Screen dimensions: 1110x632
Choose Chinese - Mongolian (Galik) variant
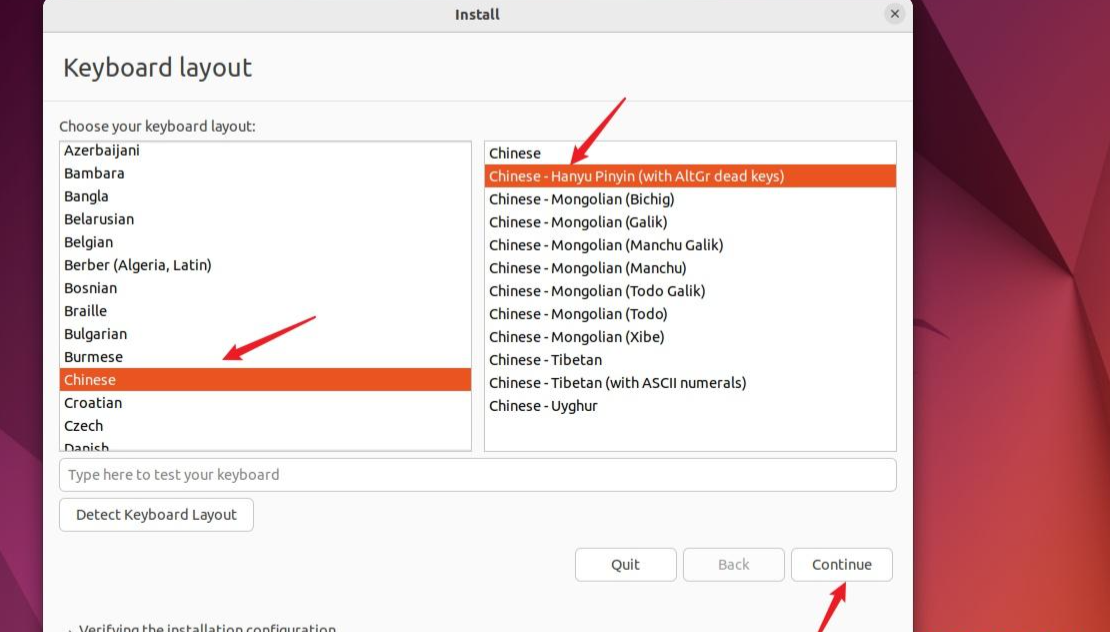click(x=690, y=222)
